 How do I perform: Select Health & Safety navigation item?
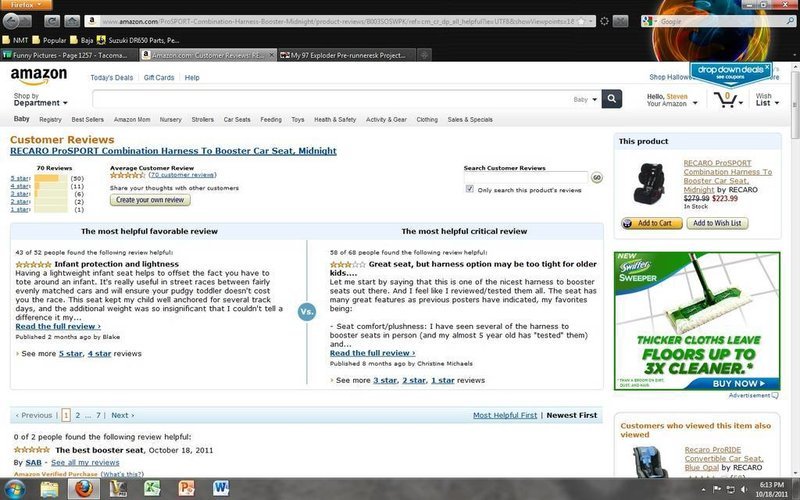[x=335, y=119]
